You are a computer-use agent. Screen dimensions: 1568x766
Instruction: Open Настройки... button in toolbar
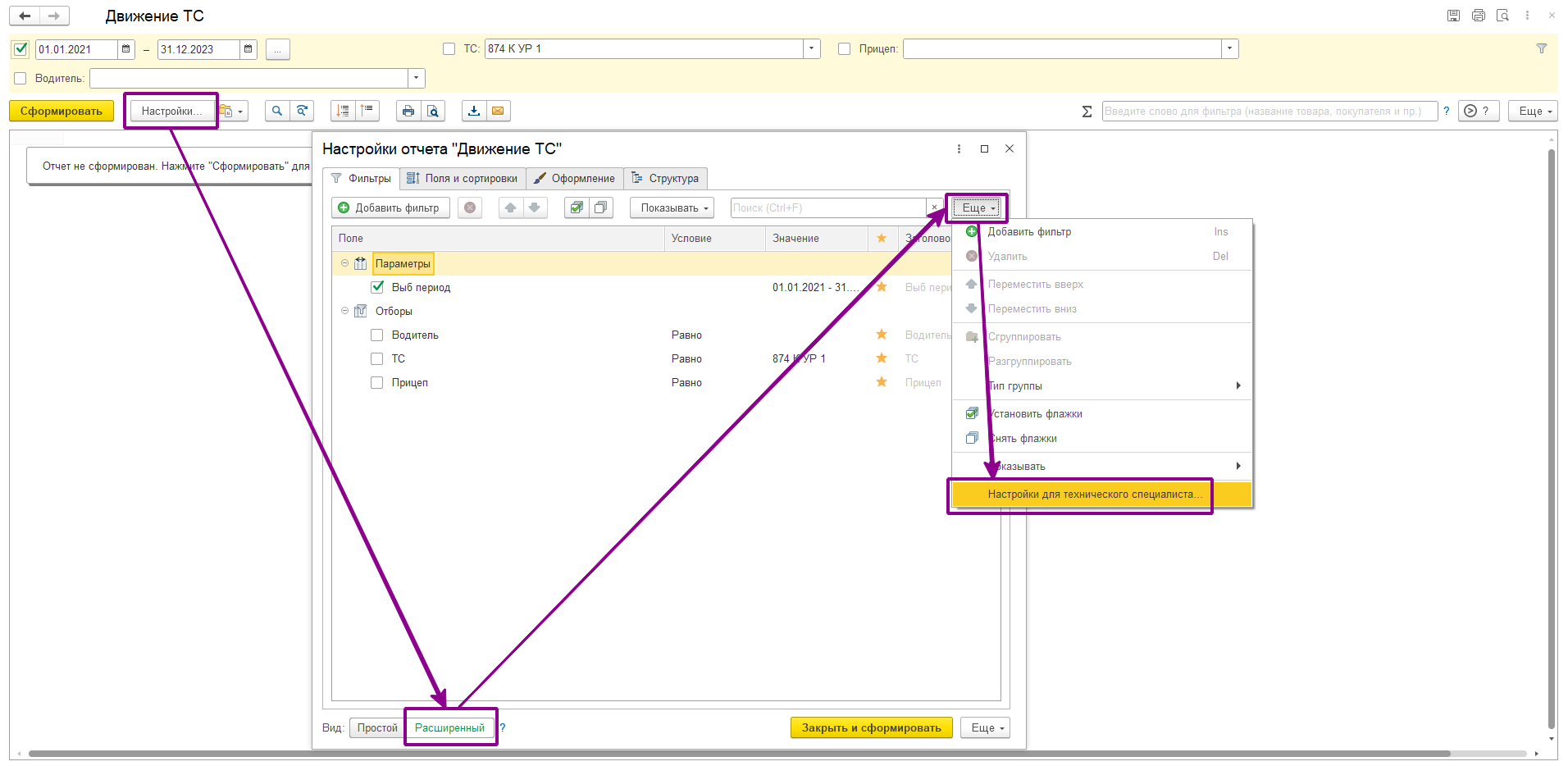point(171,111)
